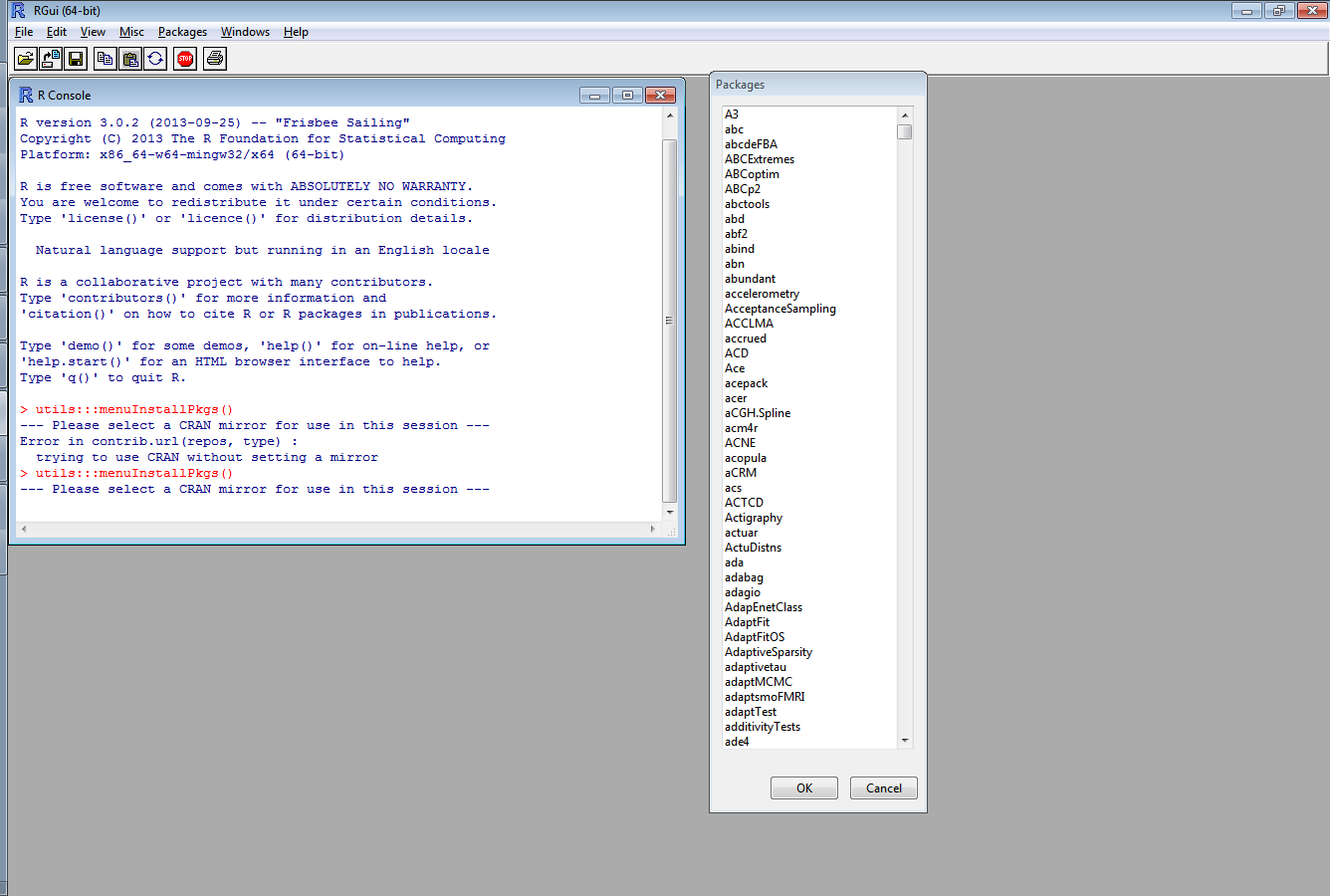Save the current workspace with the diskette icon
This screenshot has height=896, width=1330.
tap(75, 58)
